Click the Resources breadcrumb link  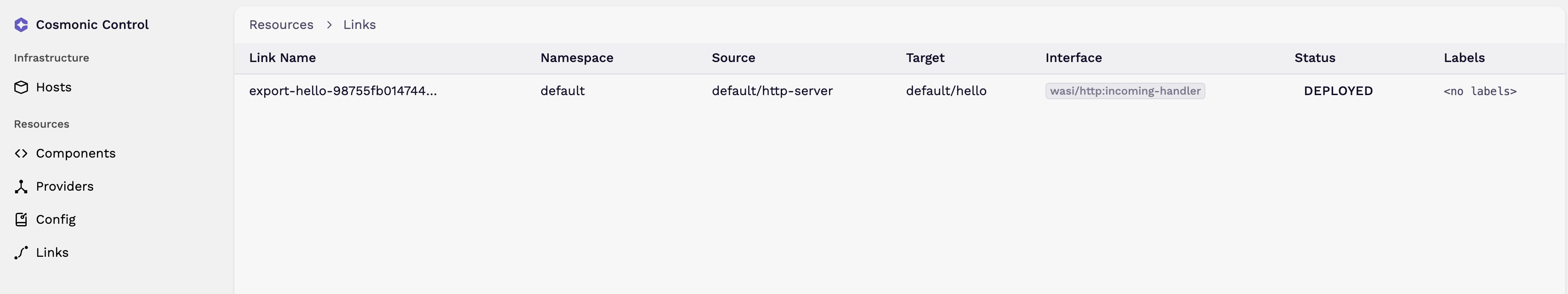coord(281,25)
